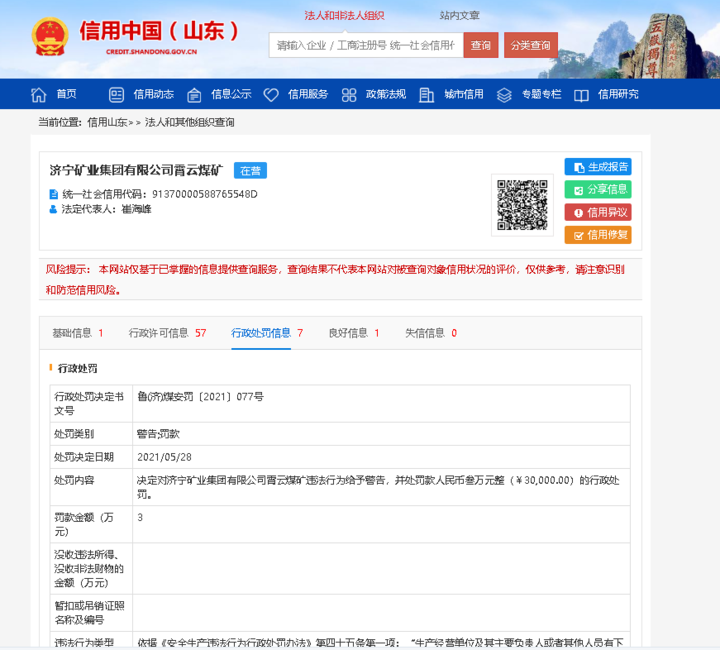Click the company QR code
720x650 pixels.
(x=522, y=205)
